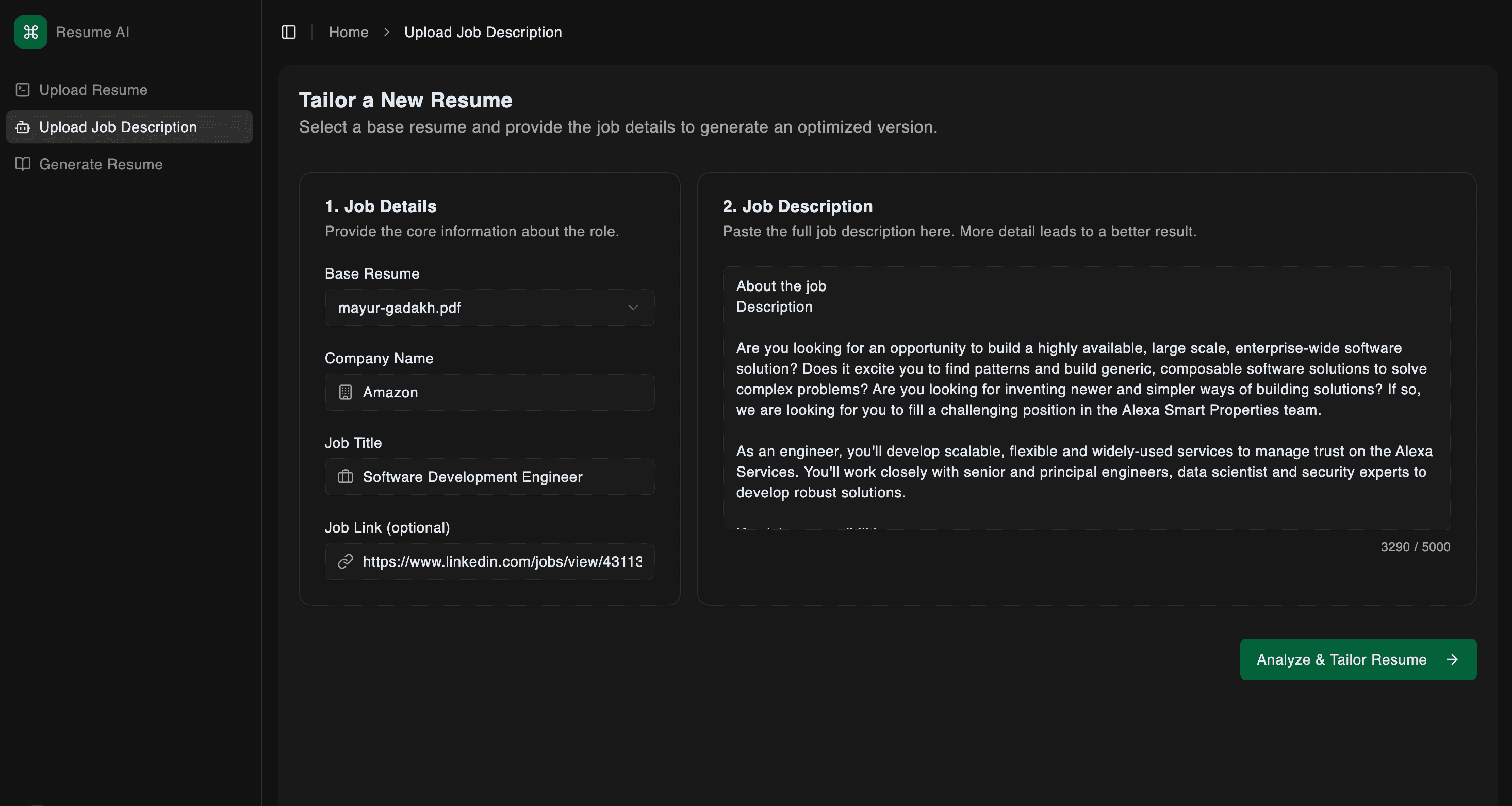1512x806 pixels.
Task: Open Generate Resume from sidebar
Action: [101, 165]
